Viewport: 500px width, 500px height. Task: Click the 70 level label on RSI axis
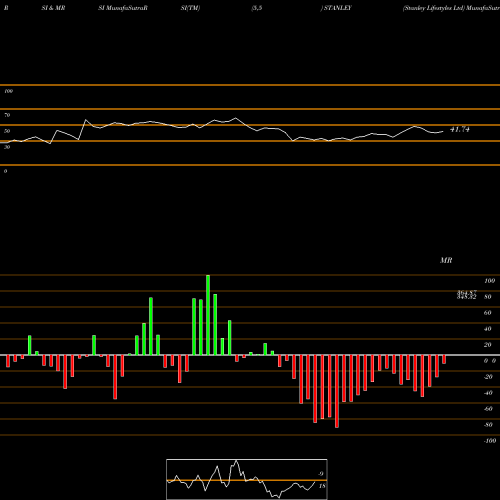click(7, 115)
